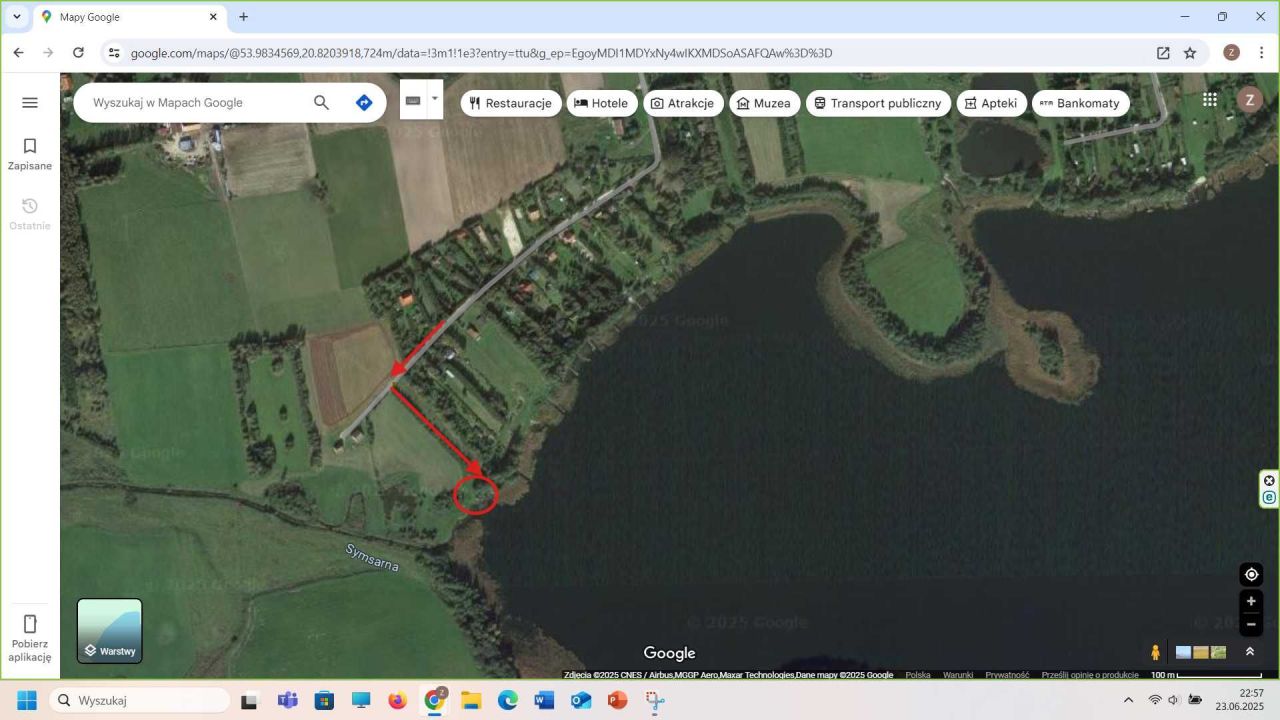
Task: Click the Symsarna river label on map
Action: coord(372,558)
